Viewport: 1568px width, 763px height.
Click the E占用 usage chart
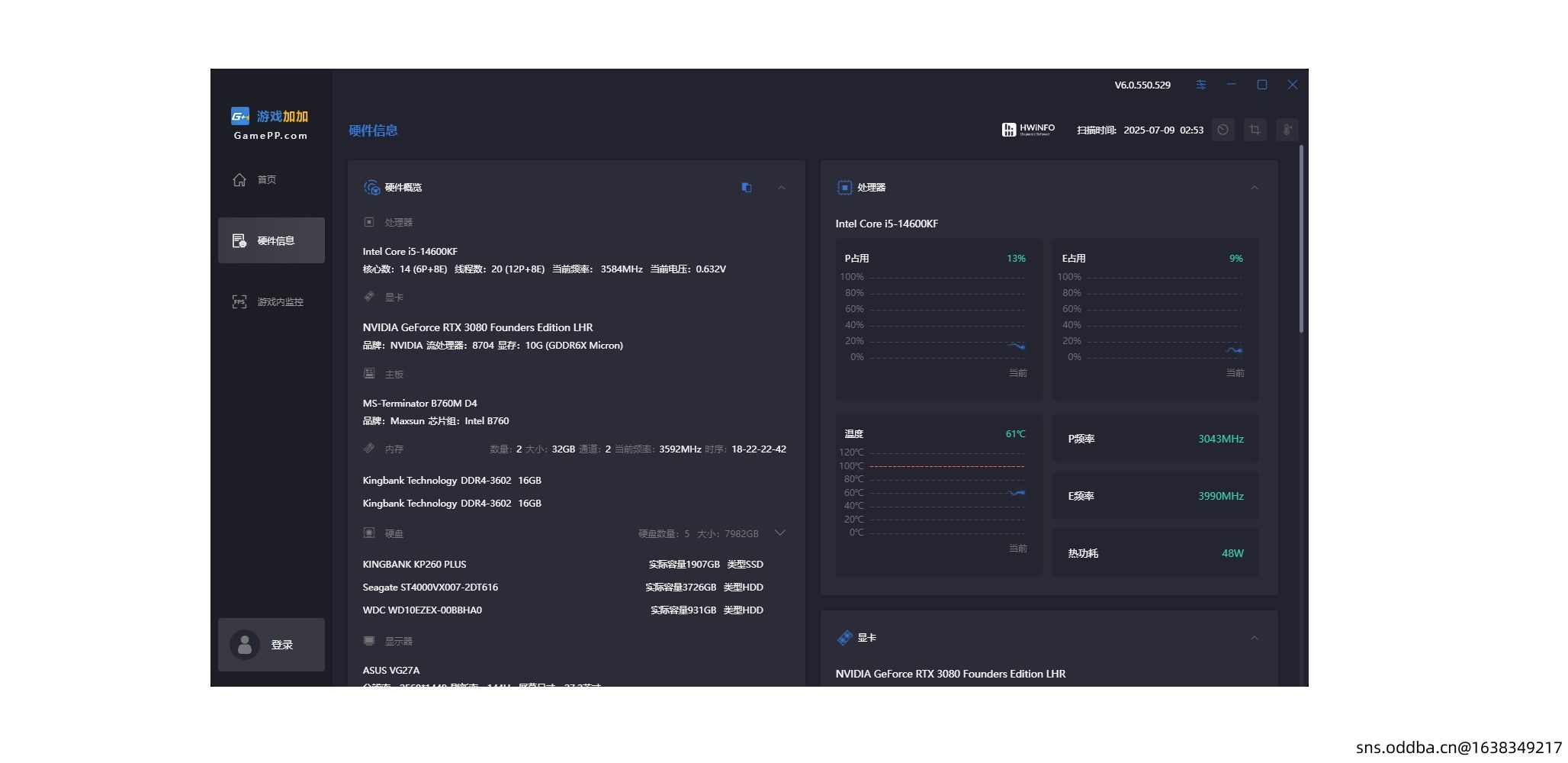(x=1156, y=320)
